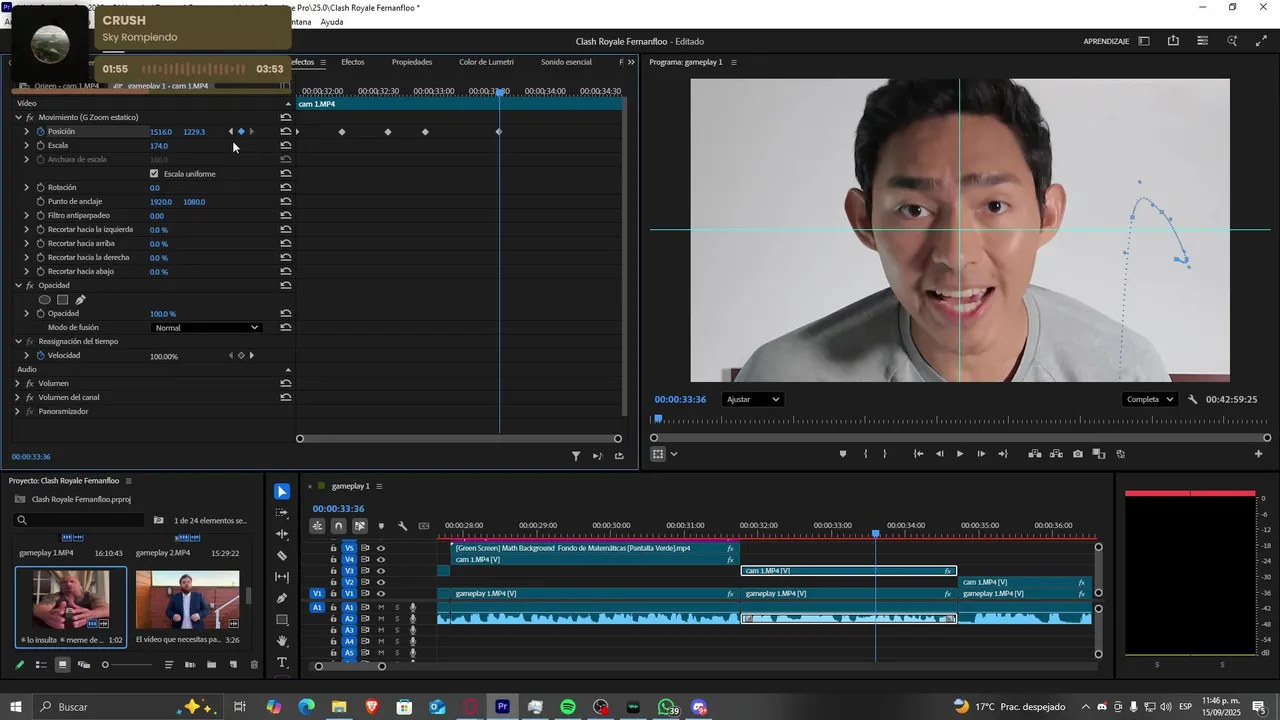
Task: Open Spotify from taskbar
Action: pos(568,707)
